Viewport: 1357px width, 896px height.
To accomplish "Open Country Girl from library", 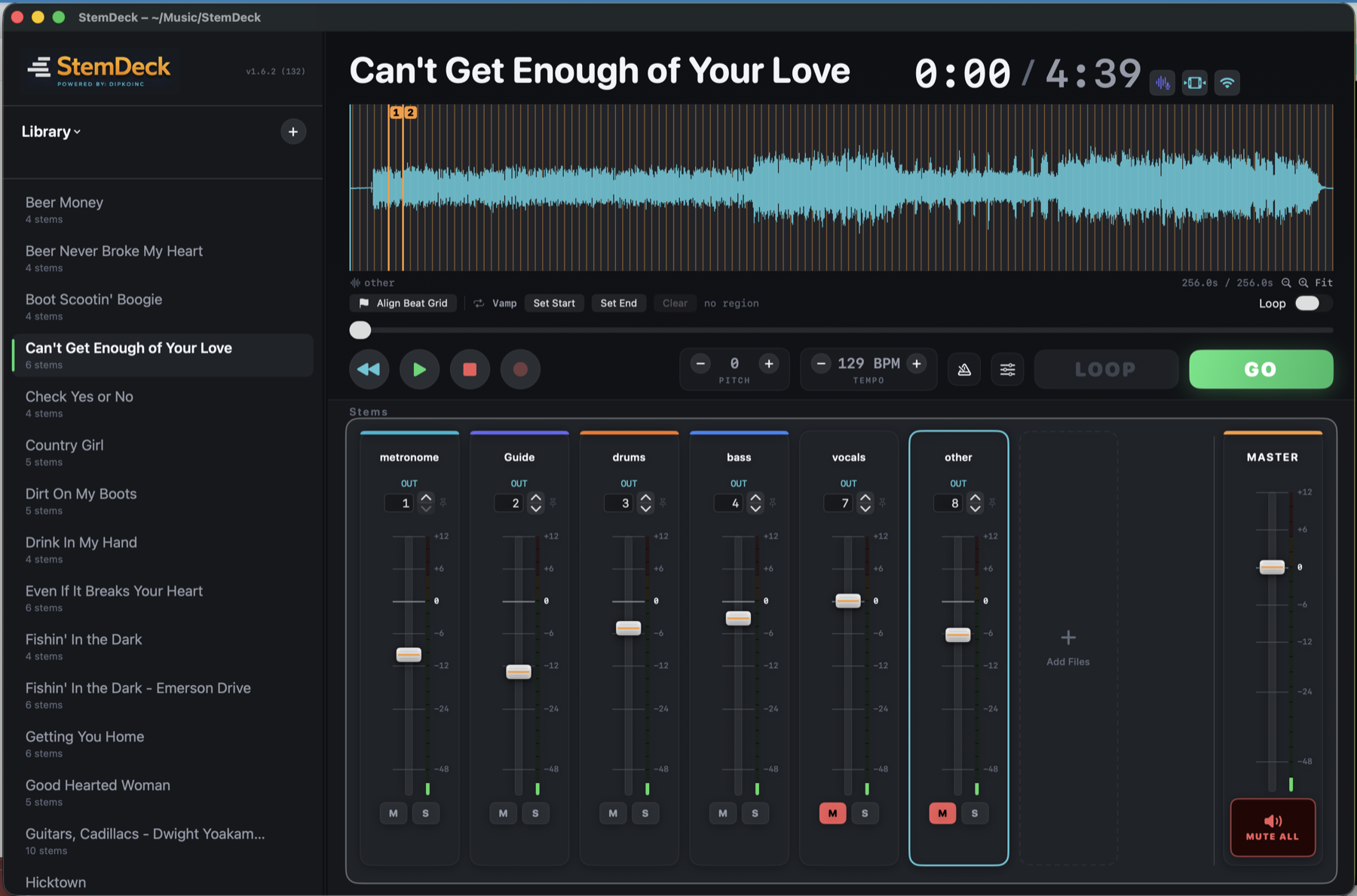I will click(163, 452).
